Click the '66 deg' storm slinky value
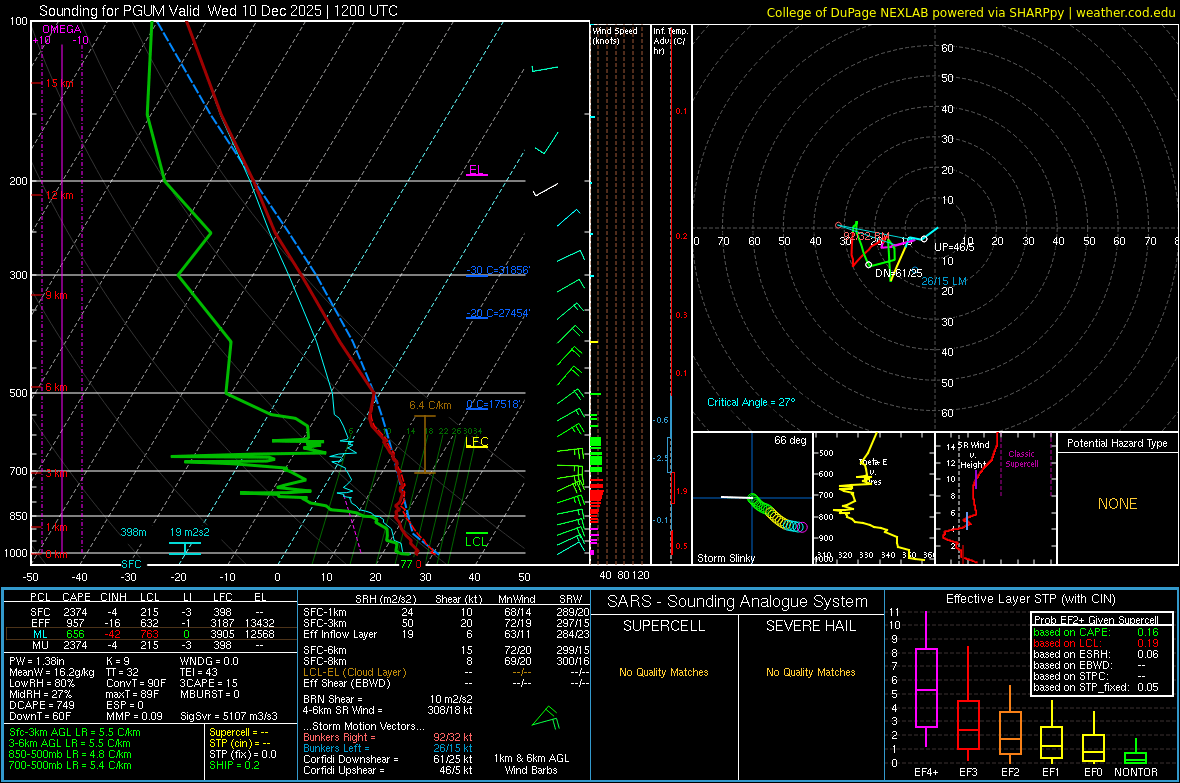This screenshot has height=783, width=1180. (789, 440)
